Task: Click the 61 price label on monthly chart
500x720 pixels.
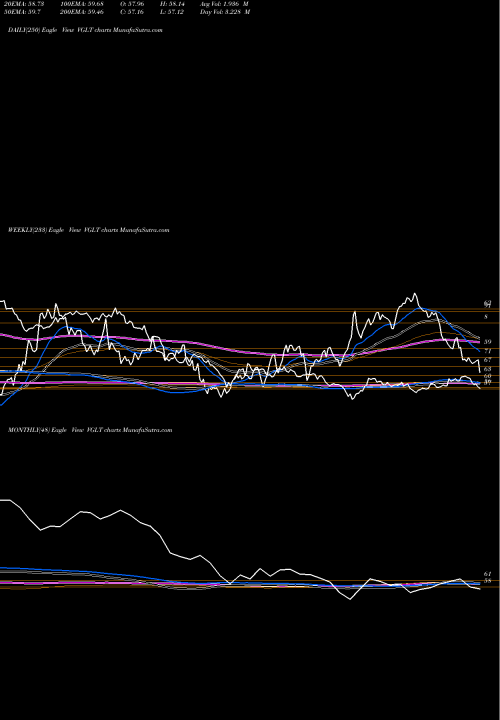Action: tap(488, 574)
